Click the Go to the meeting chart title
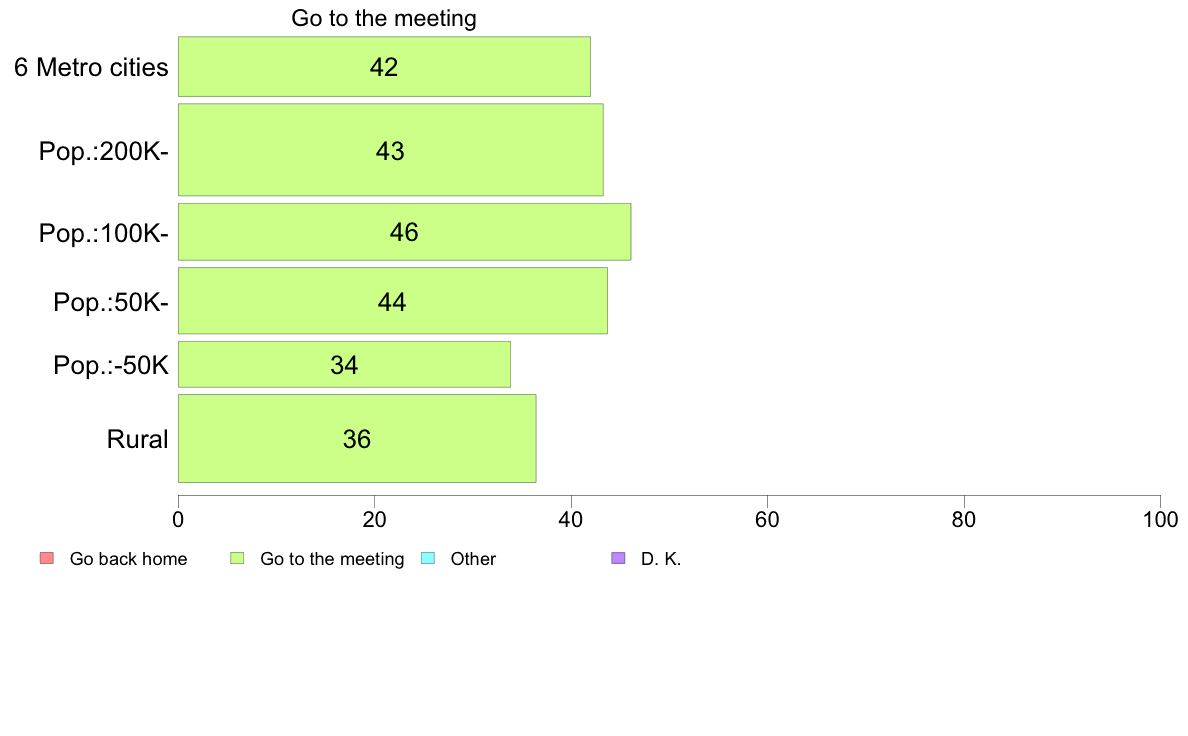The image size is (1188, 736). (x=384, y=18)
